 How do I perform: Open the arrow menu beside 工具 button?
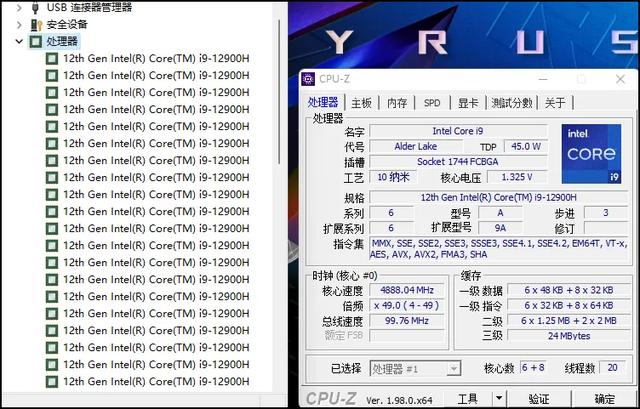pos(499,398)
